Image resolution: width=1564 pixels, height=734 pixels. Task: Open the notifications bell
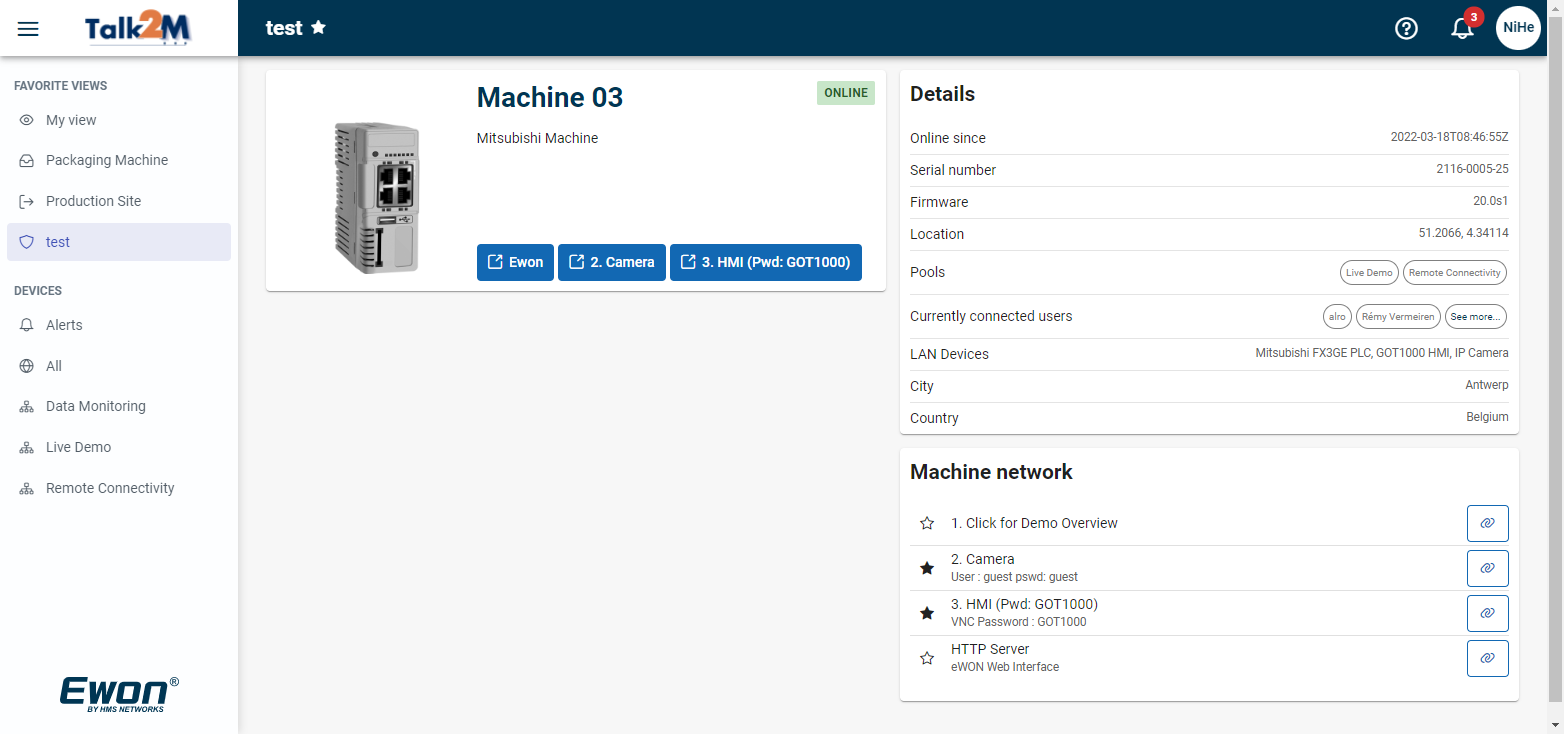click(1462, 28)
